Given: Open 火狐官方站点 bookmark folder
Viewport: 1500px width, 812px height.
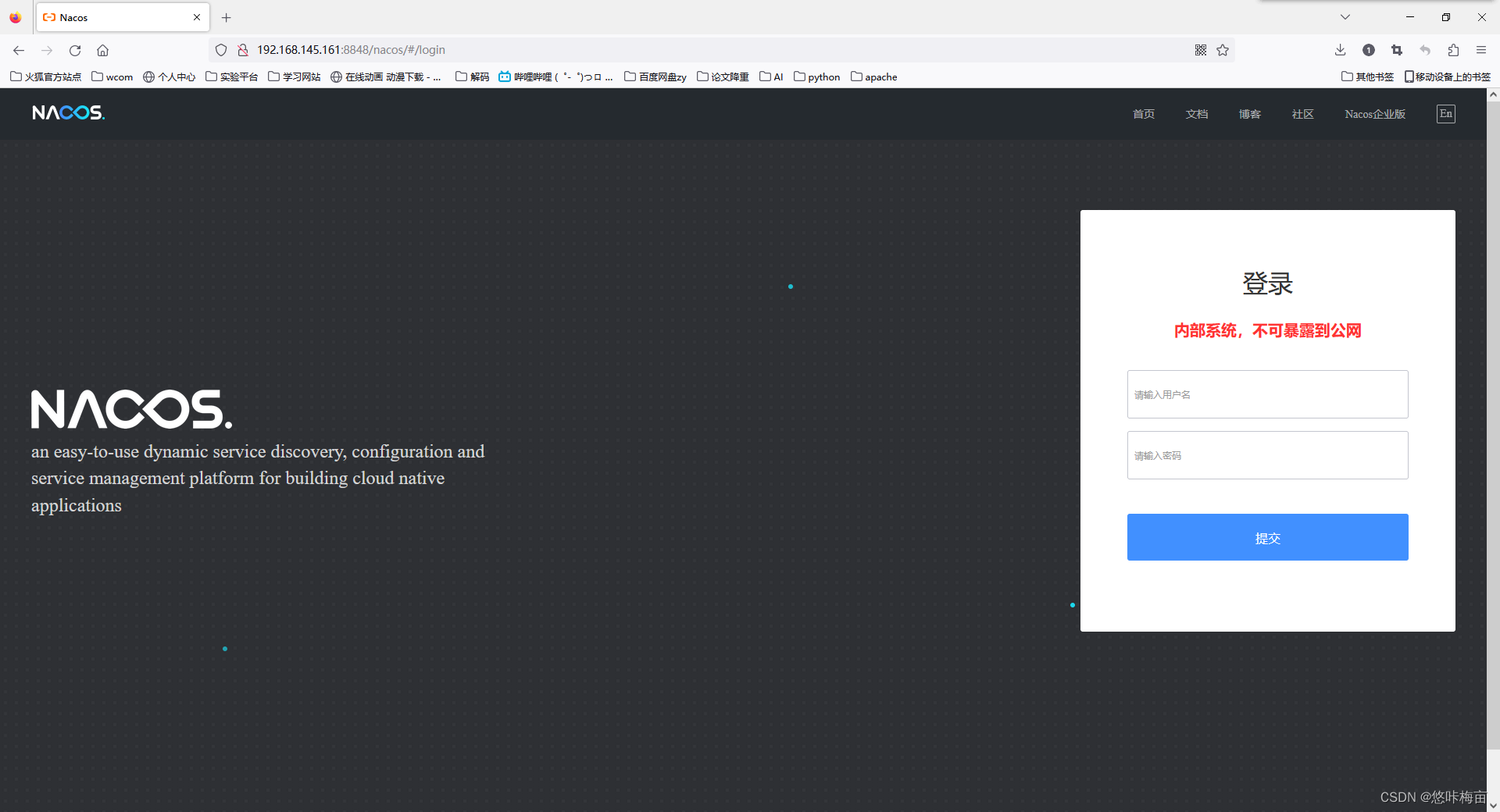Looking at the screenshot, I should (45, 77).
